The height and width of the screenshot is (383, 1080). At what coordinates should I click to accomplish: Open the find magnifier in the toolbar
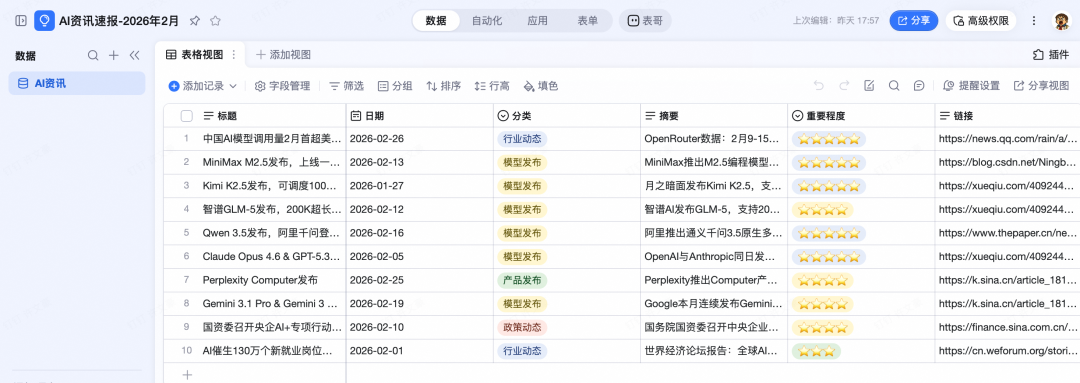894,86
